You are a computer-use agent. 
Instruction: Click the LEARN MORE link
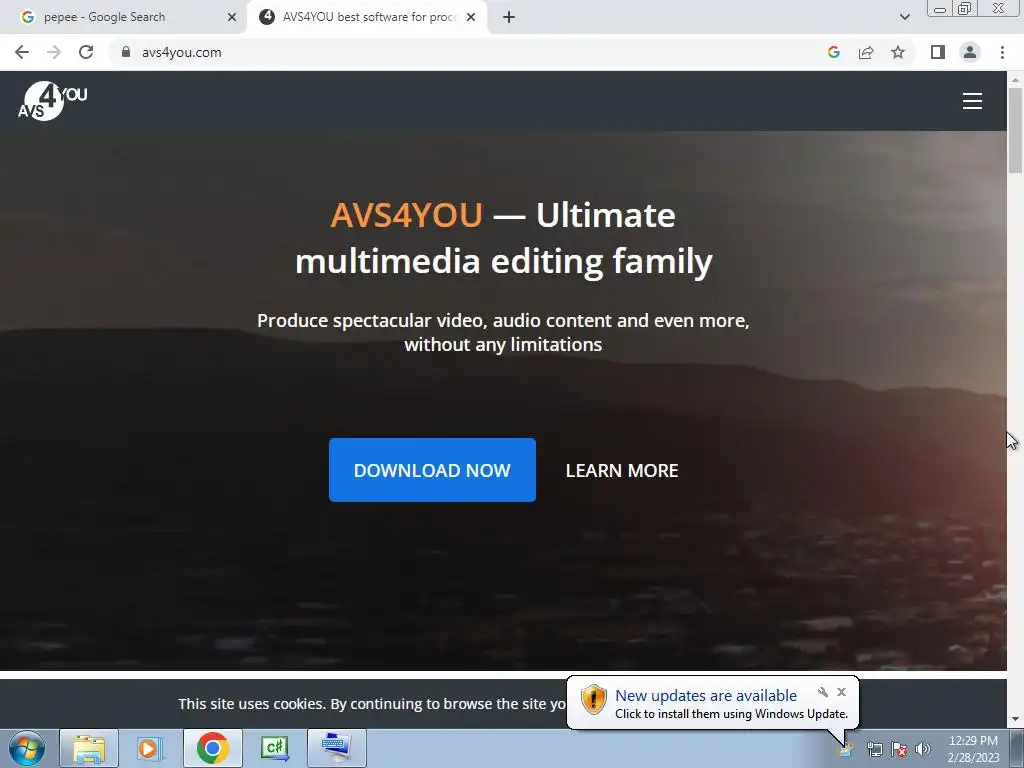[x=622, y=471]
